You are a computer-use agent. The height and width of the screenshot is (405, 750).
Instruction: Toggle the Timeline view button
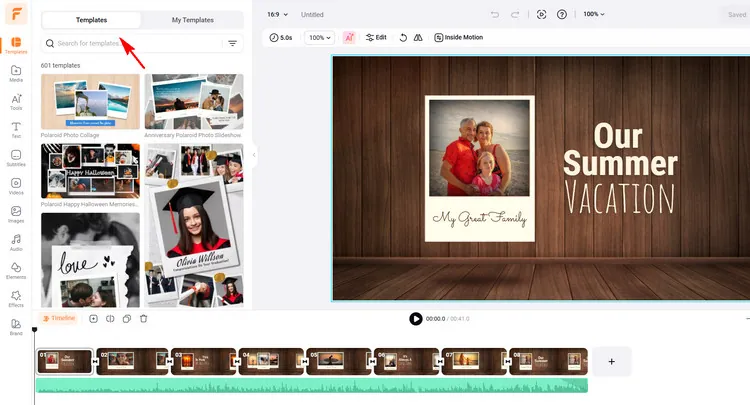58,318
